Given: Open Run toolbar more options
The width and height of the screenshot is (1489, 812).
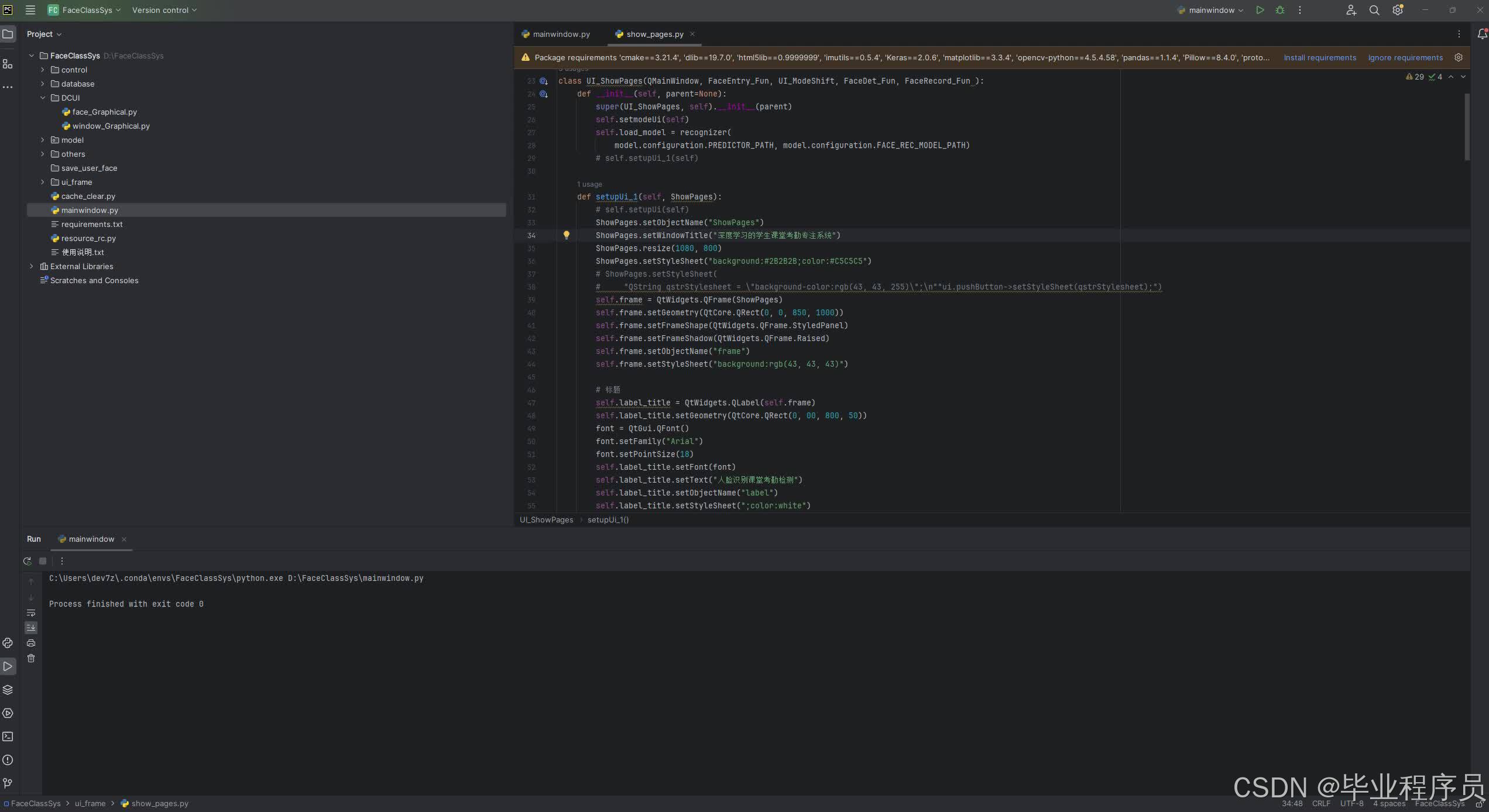Looking at the screenshot, I should point(62,561).
